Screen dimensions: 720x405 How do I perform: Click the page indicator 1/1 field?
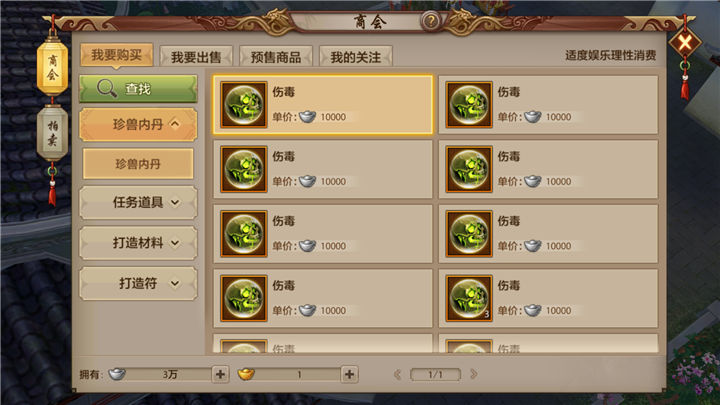click(435, 374)
